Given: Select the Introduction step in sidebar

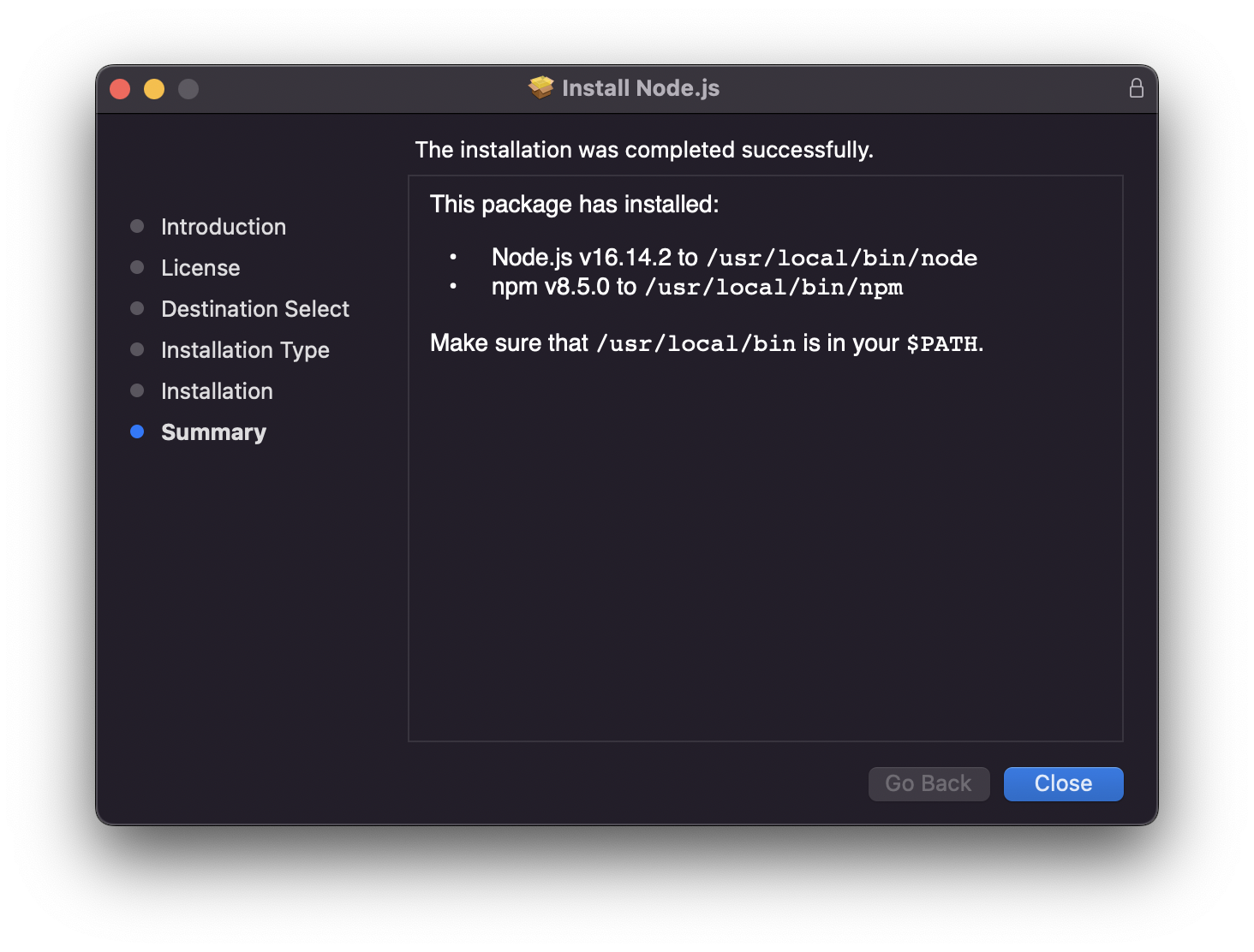Looking at the screenshot, I should click(x=224, y=227).
